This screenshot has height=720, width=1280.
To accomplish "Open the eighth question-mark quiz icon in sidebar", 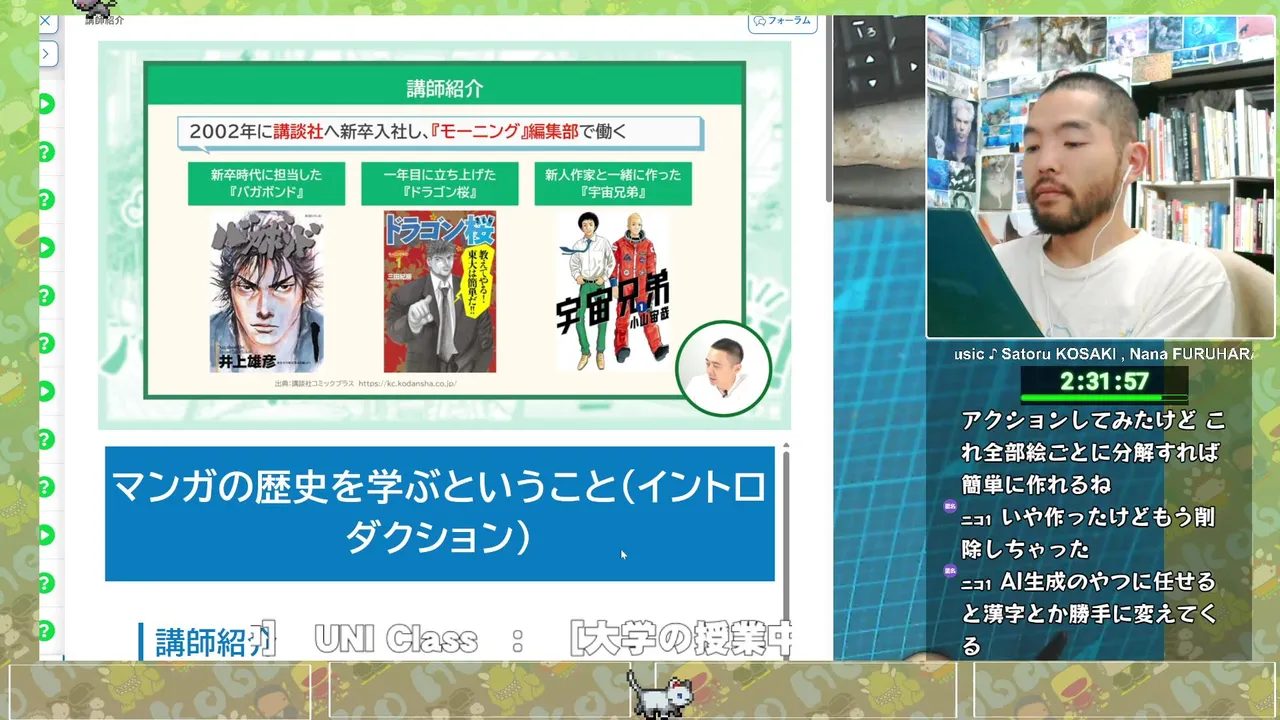I will click(46, 632).
